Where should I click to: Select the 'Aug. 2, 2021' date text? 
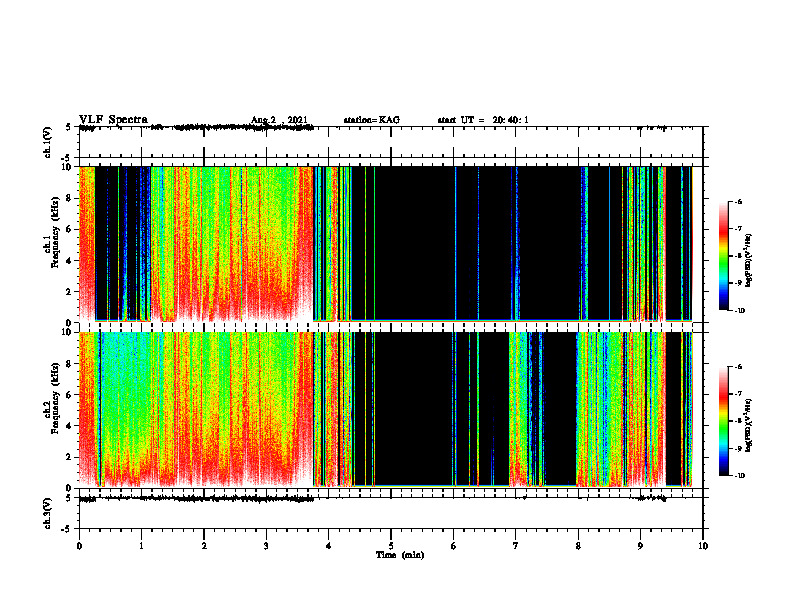279,120
